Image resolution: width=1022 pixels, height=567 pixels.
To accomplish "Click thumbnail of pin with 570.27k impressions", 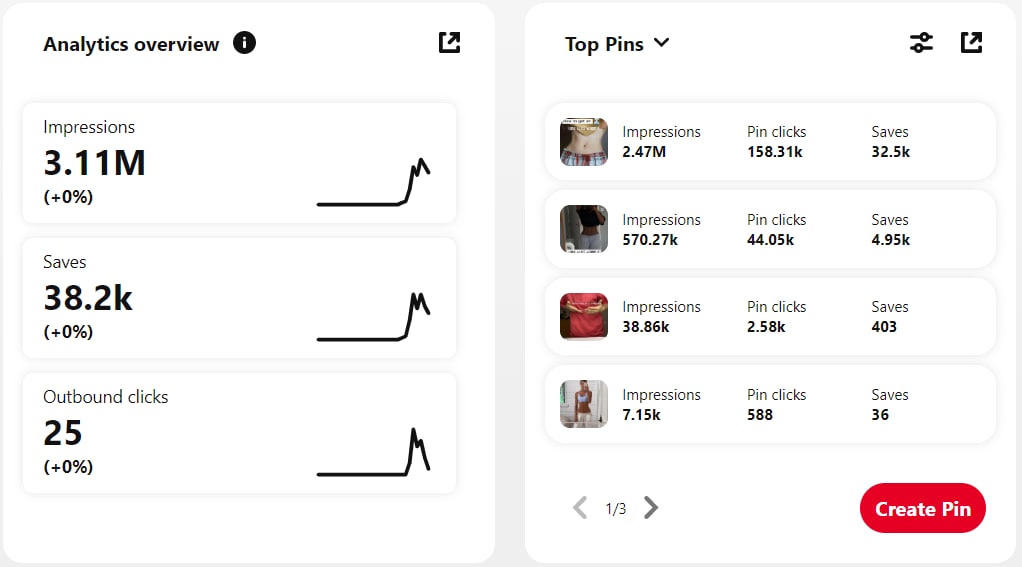I will (584, 229).
